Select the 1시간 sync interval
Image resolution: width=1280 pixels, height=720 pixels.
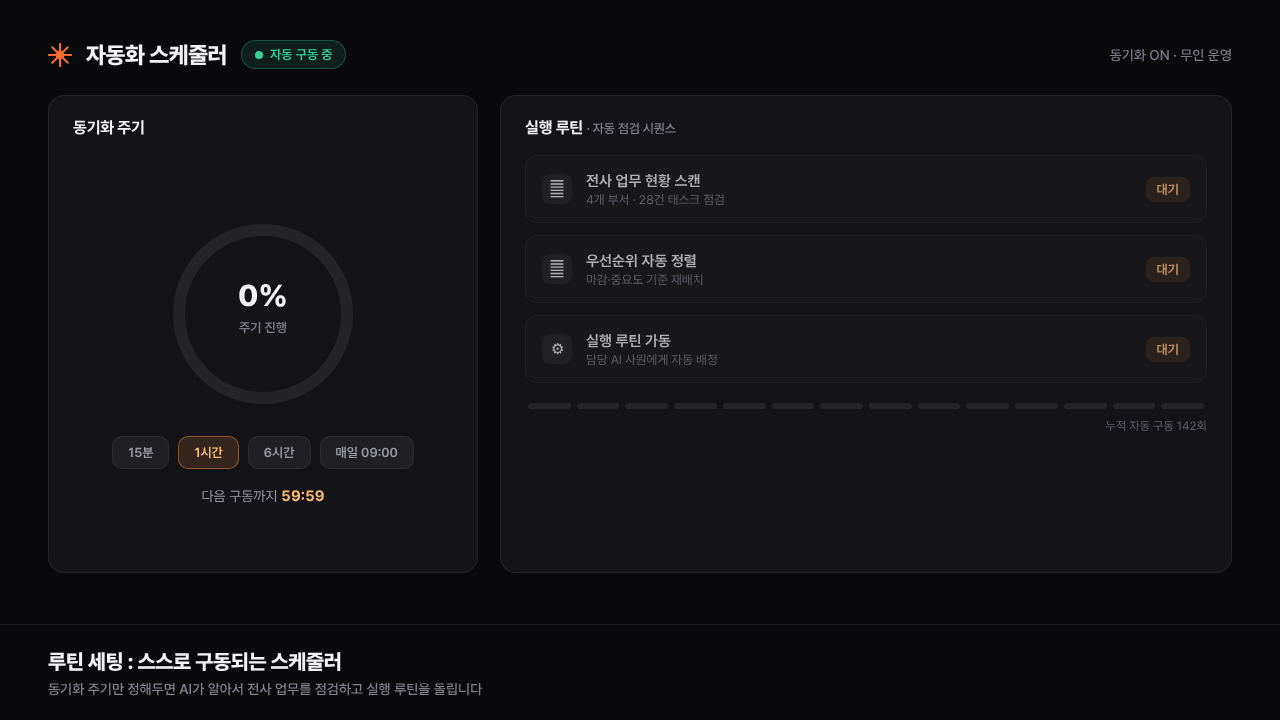click(208, 452)
